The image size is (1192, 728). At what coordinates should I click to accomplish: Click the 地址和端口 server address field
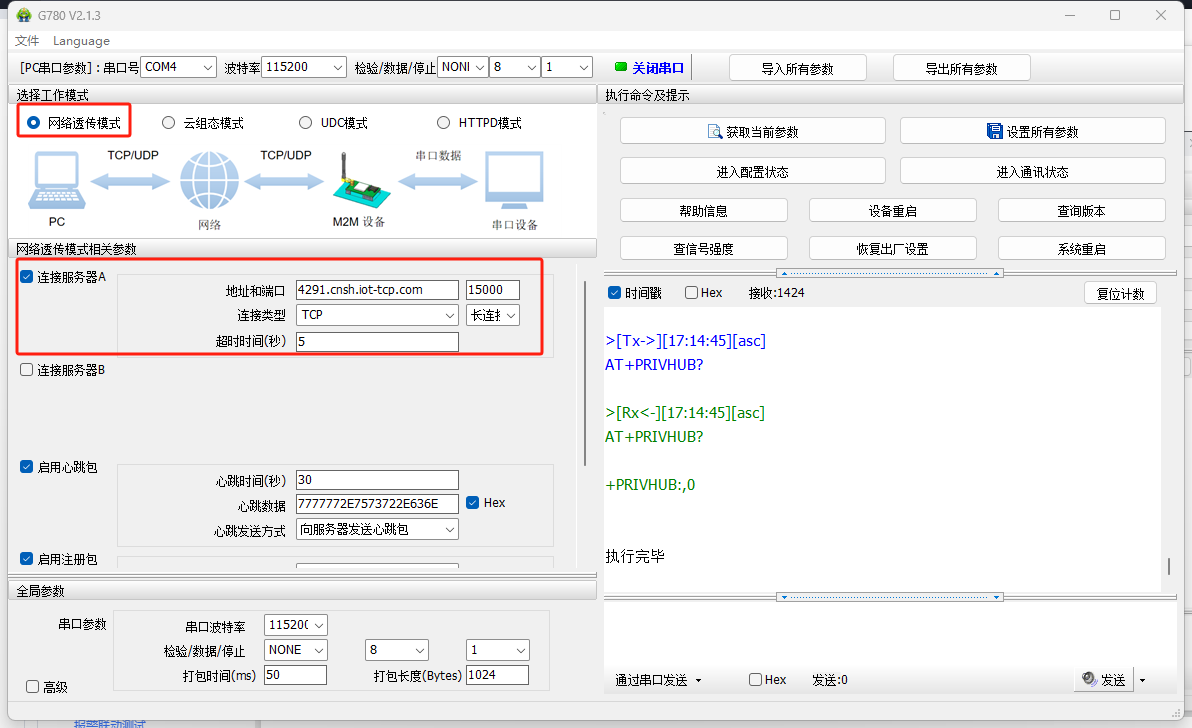coord(377,290)
